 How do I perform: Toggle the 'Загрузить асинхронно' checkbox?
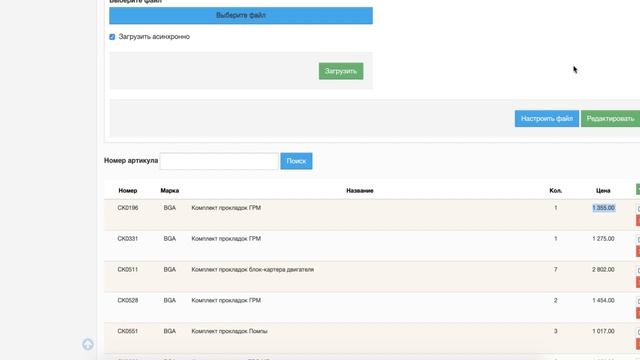tap(112, 37)
